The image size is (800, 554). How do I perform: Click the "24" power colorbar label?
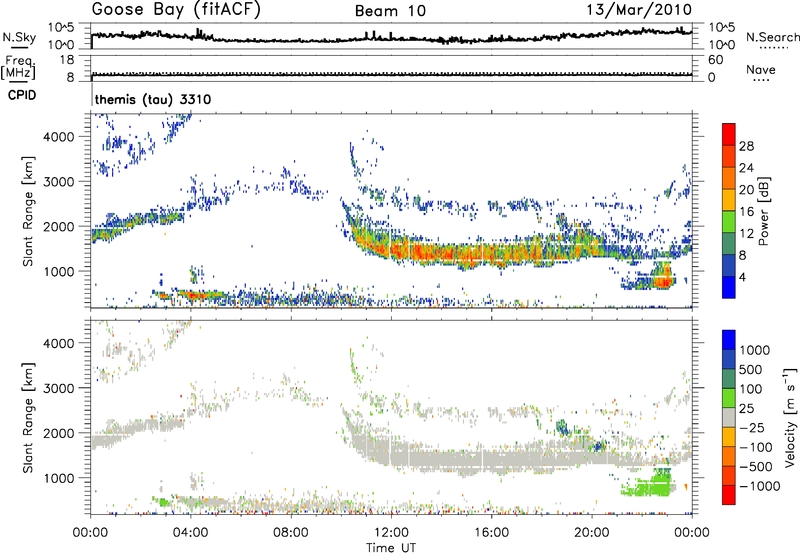pos(746,168)
